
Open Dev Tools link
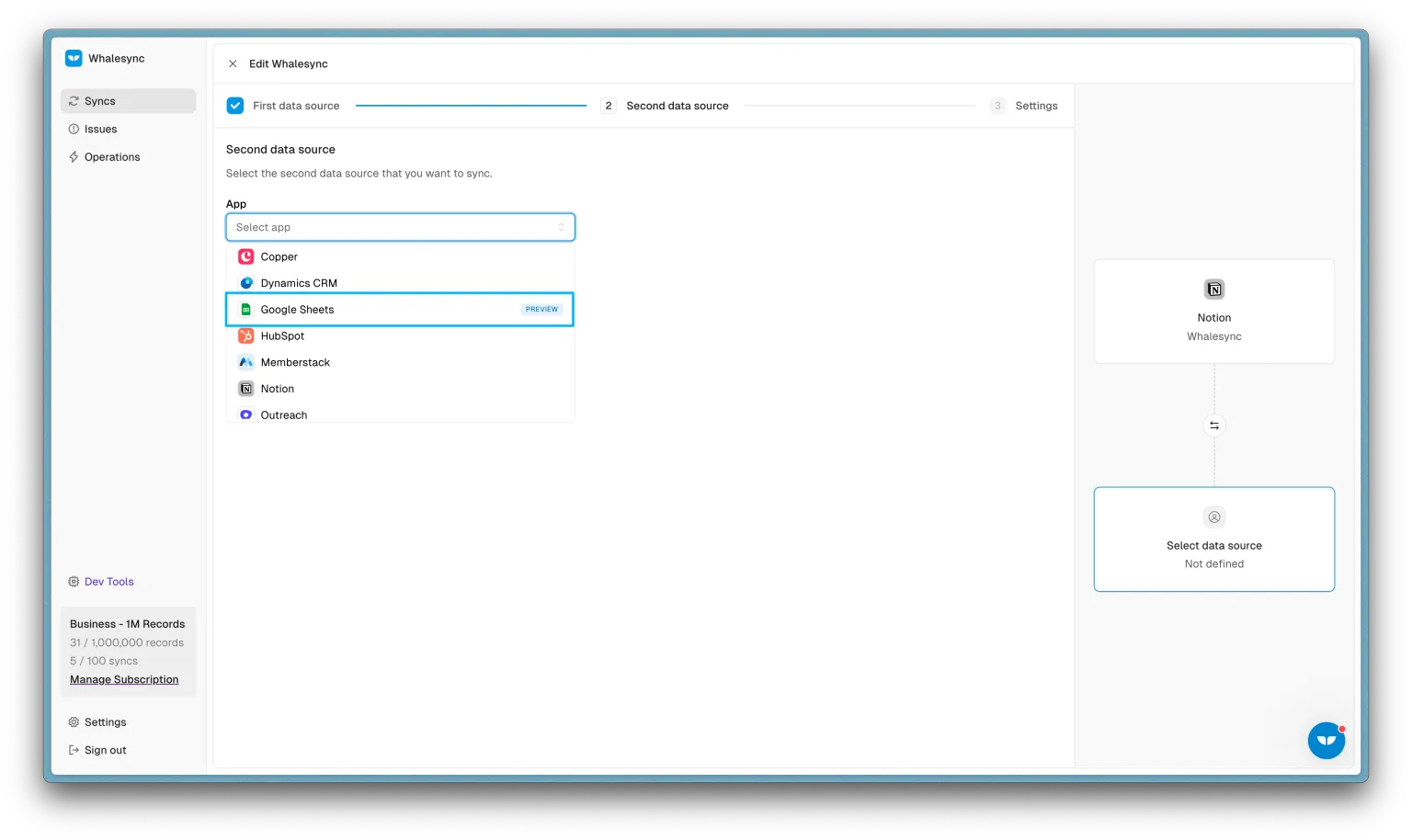[x=108, y=582]
